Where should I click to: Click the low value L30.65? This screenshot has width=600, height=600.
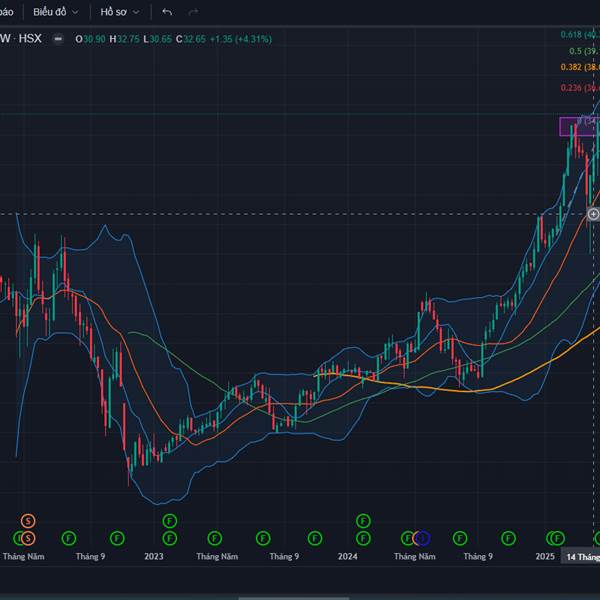coord(157,39)
